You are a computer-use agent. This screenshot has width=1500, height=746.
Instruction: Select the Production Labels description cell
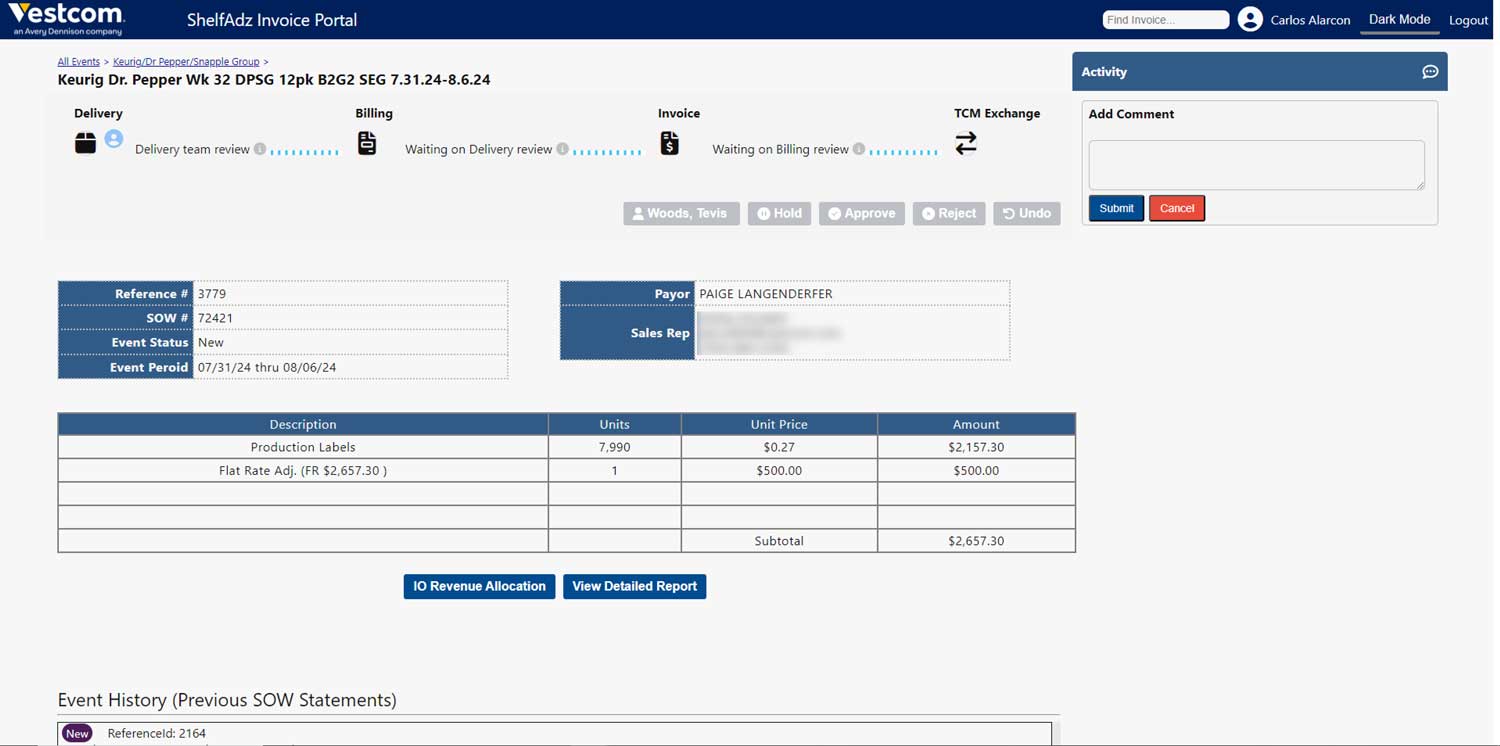(x=303, y=447)
